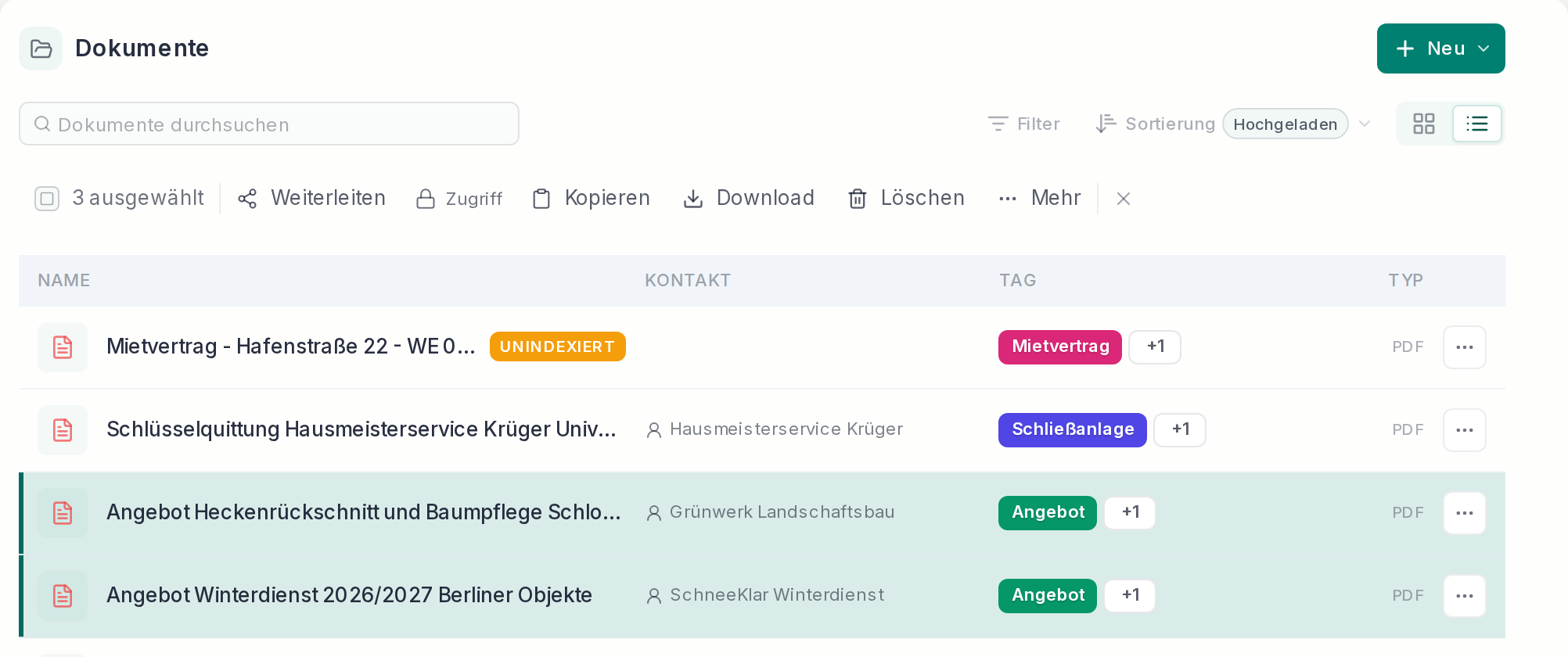Image resolution: width=1568 pixels, height=657 pixels.
Task: Open Angebot Winterdienst 2026/2027 document
Action: coord(349,595)
